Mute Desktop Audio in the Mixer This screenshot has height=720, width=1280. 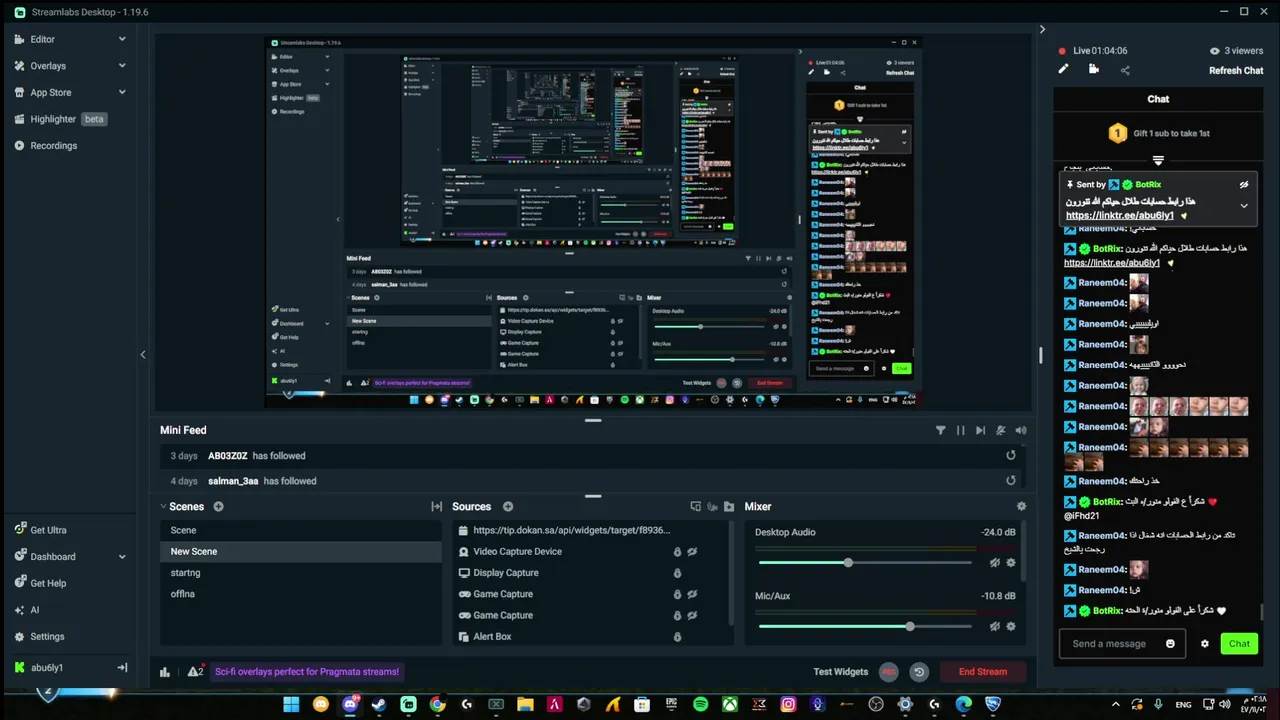994,563
